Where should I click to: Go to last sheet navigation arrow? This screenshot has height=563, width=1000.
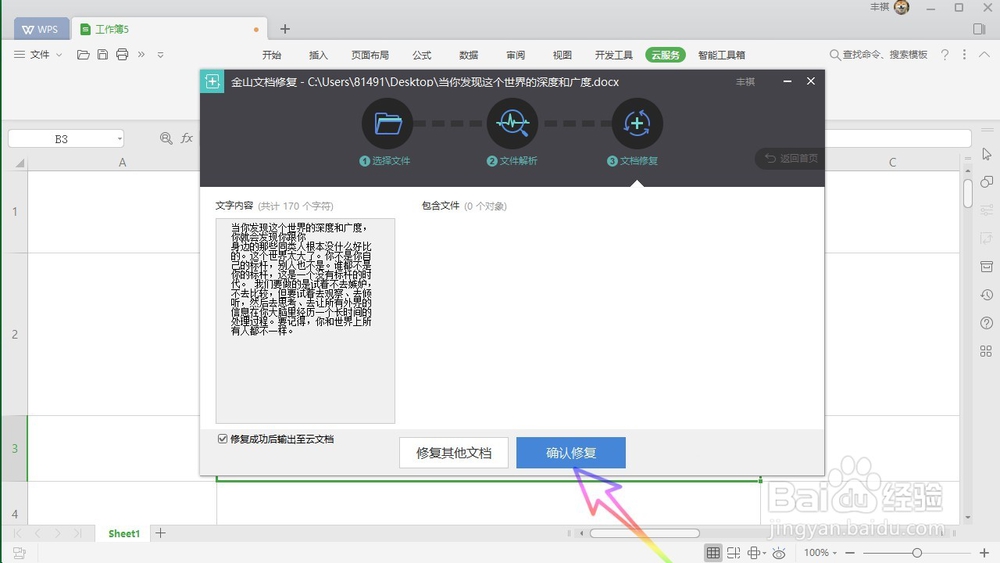78,533
